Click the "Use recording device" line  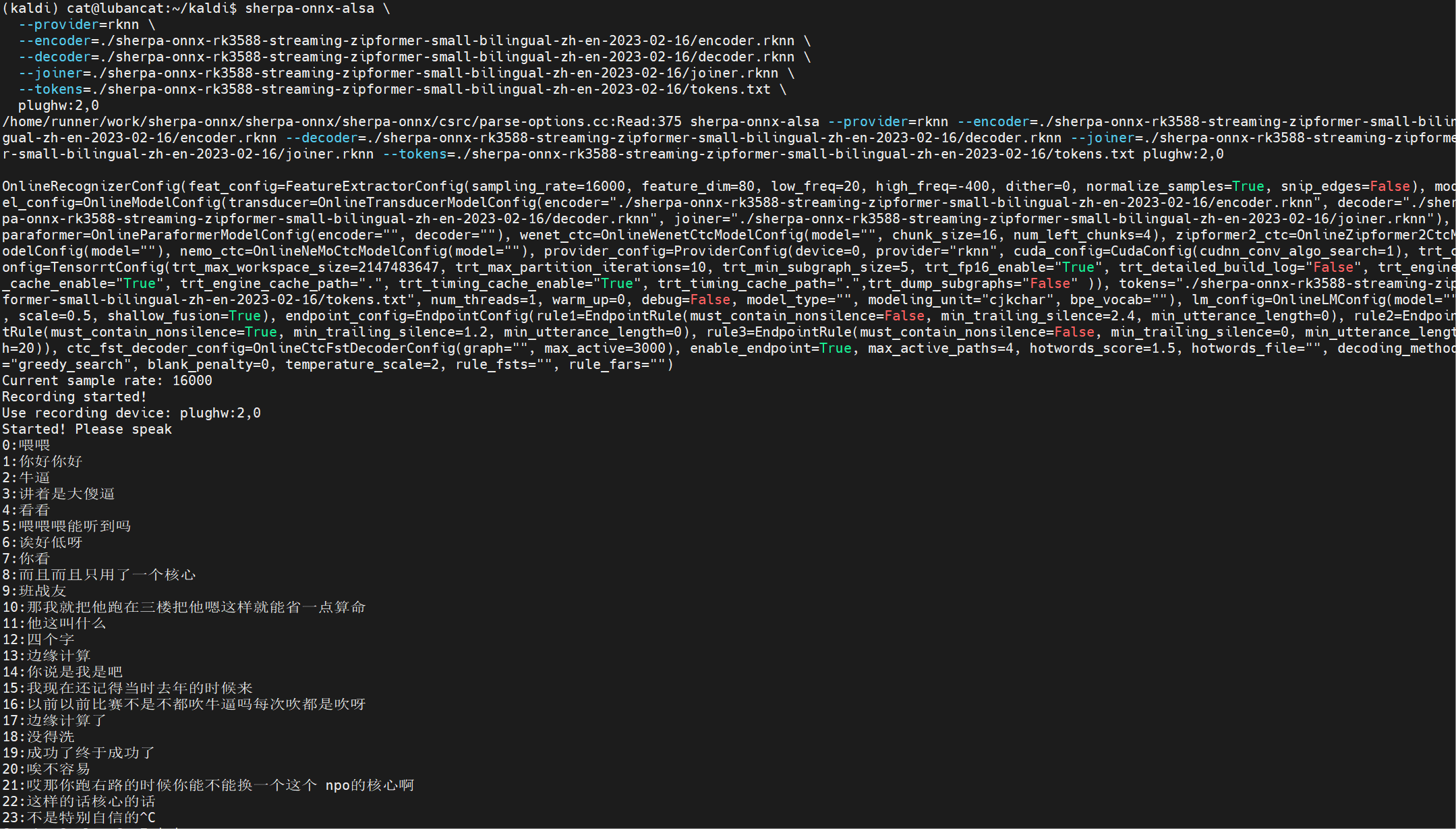tap(131, 413)
